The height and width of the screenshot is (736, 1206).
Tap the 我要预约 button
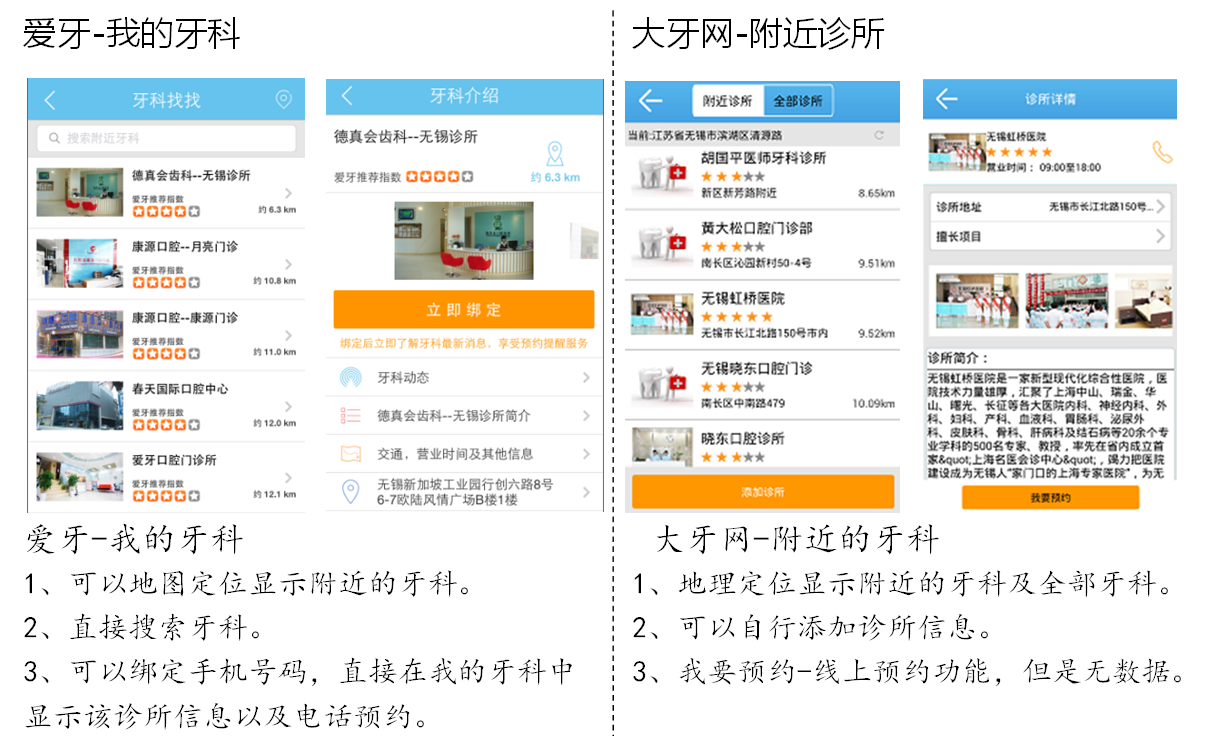pyautogui.click(x=1050, y=497)
